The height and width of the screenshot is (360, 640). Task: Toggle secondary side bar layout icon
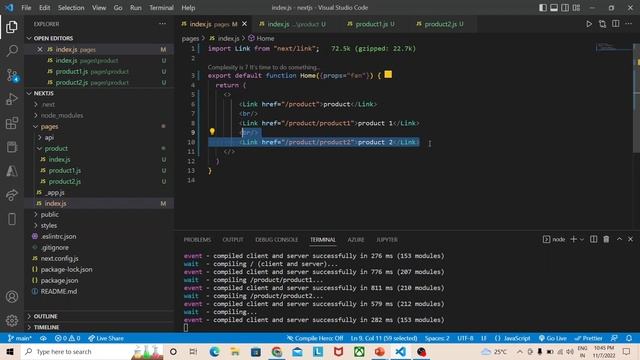565,8
